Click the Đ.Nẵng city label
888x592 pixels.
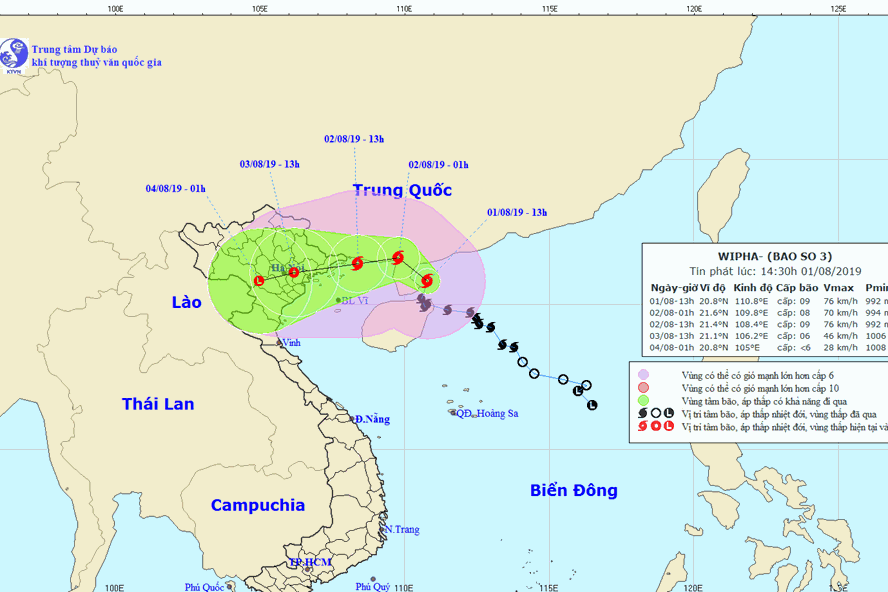click(x=373, y=419)
